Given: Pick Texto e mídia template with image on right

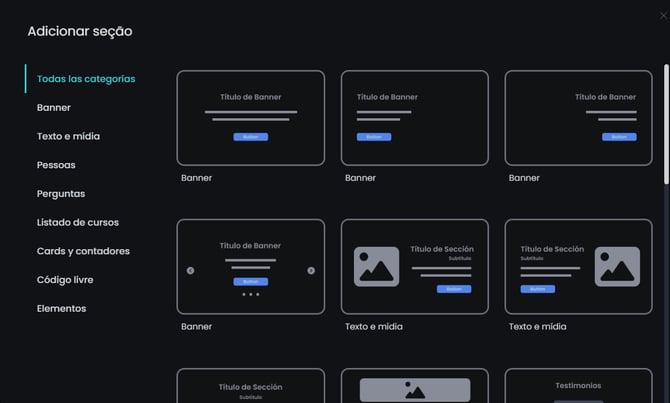Looking at the screenshot, I should [x=579, y=267].
